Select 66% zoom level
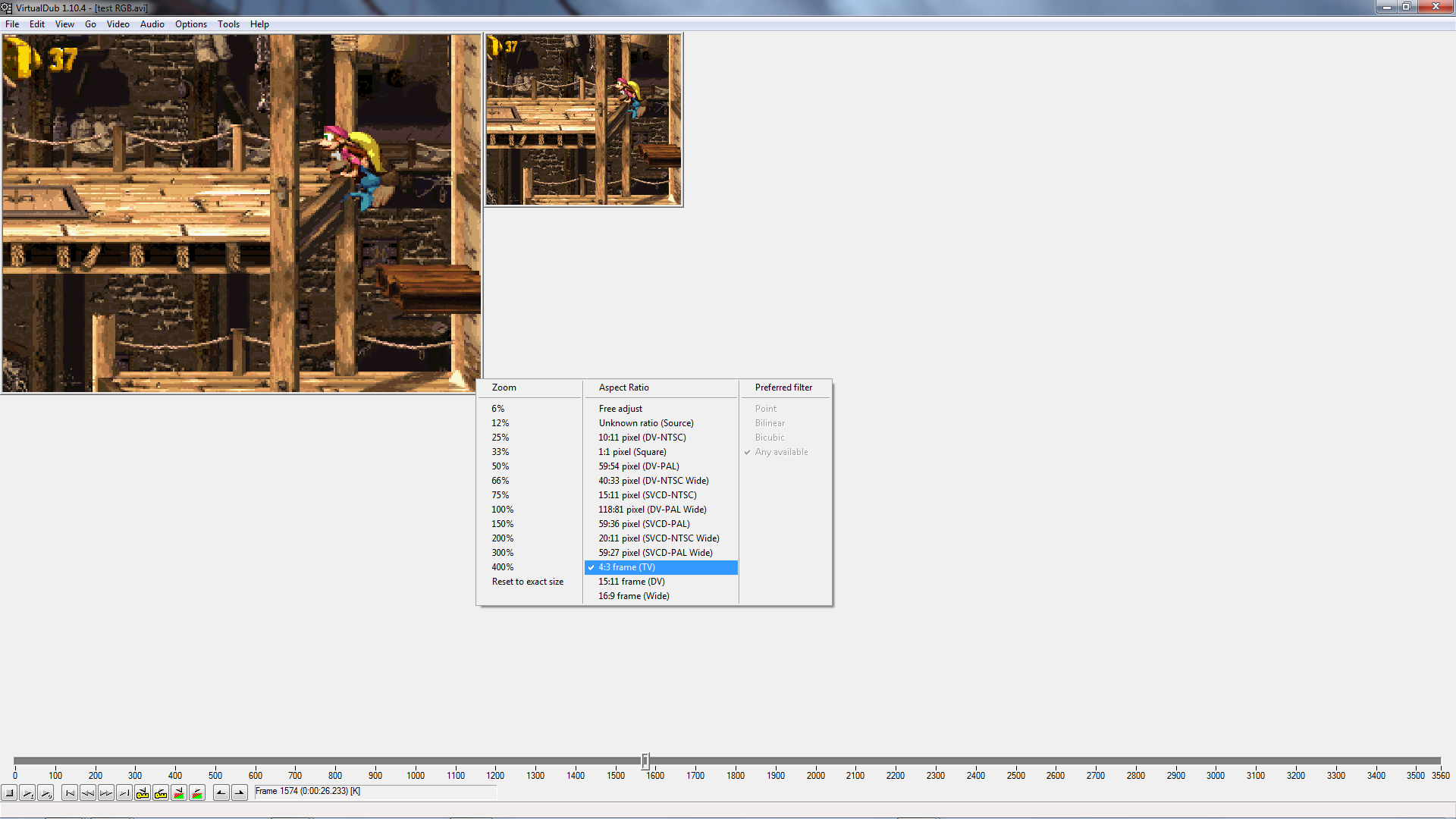 pyautogui.click(x=529, y=481)
